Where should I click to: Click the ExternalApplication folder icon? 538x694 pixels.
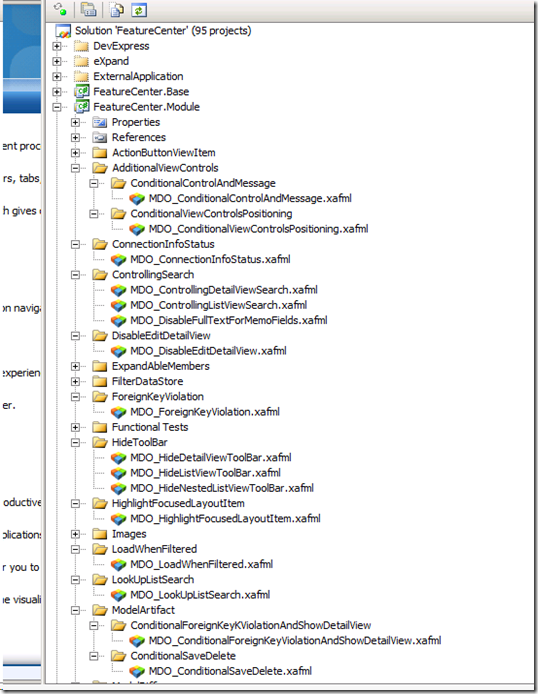[x=81, y=77]
